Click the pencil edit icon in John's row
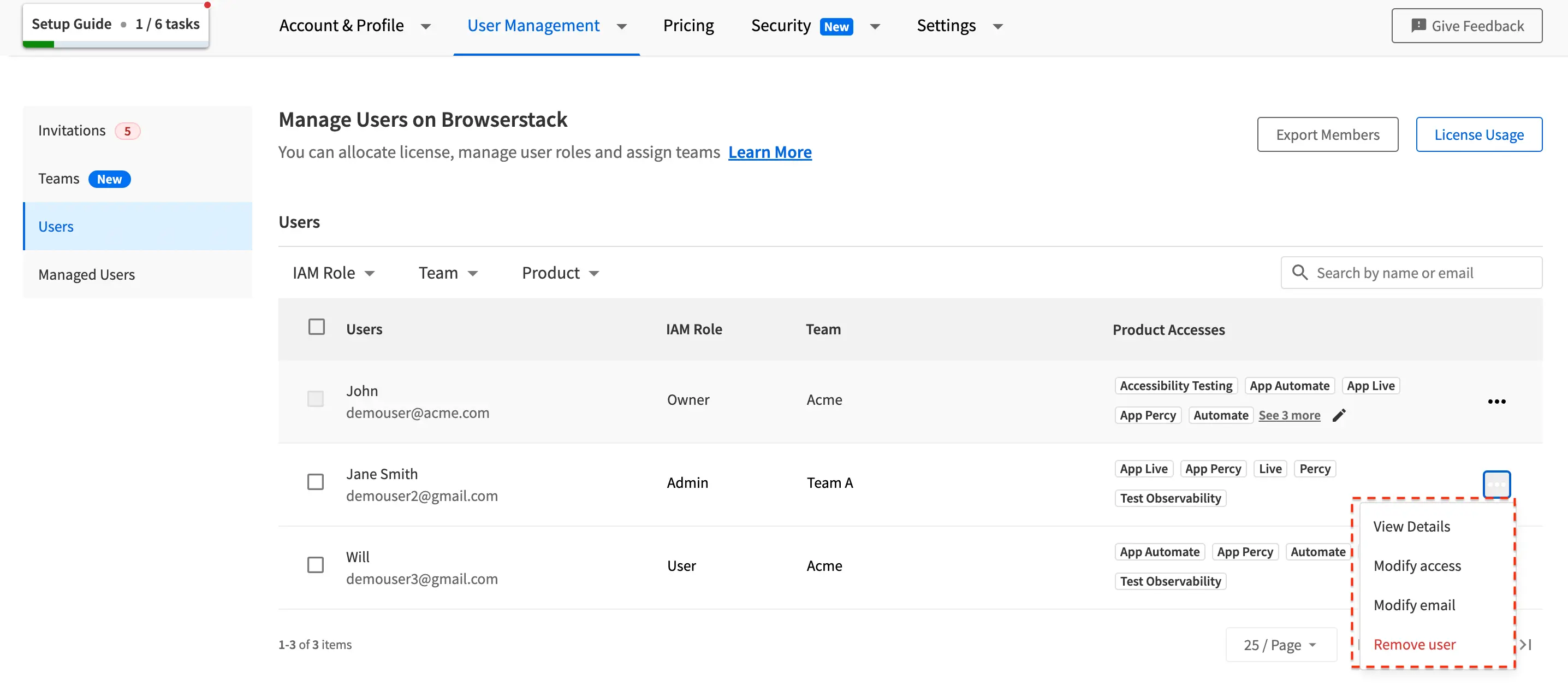The width and height of the screenshot is (1568, 696). [1339, 416]
